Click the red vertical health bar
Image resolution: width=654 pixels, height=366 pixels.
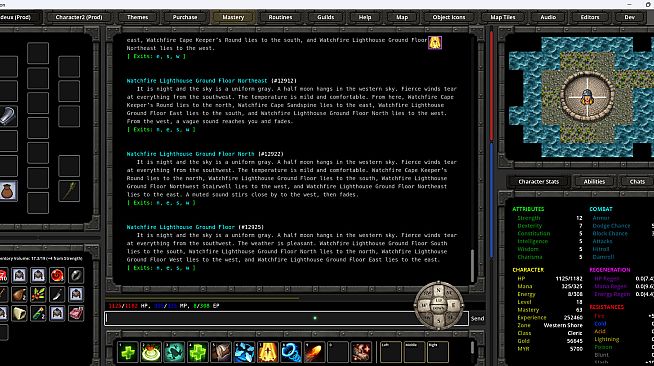(492, 85)
